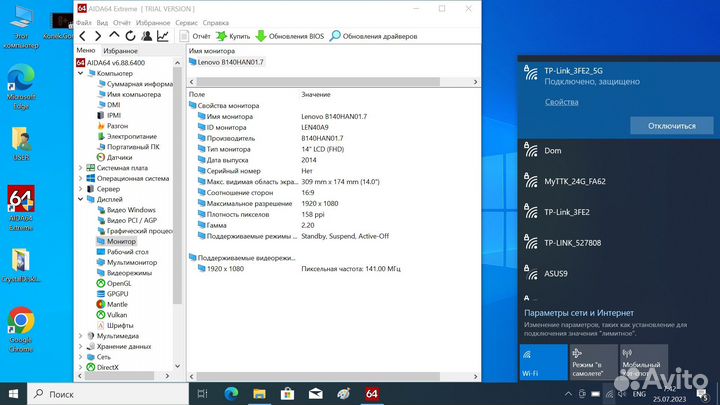Open the Вид menu

(102, 22)
